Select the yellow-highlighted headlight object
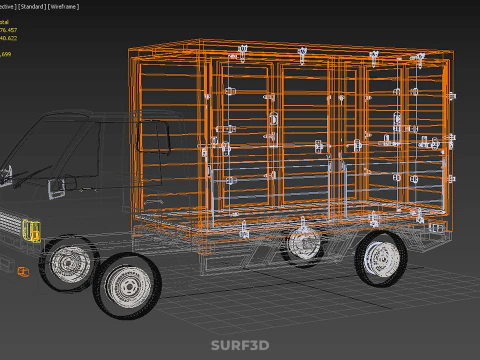 click(x=31, y=231)
